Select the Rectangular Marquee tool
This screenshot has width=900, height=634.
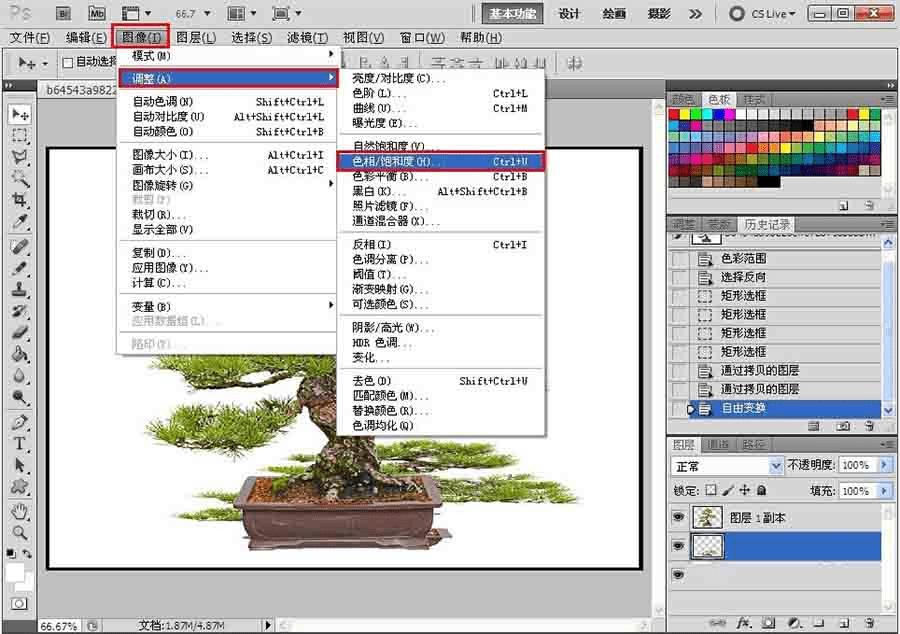(x=19, y=136)
